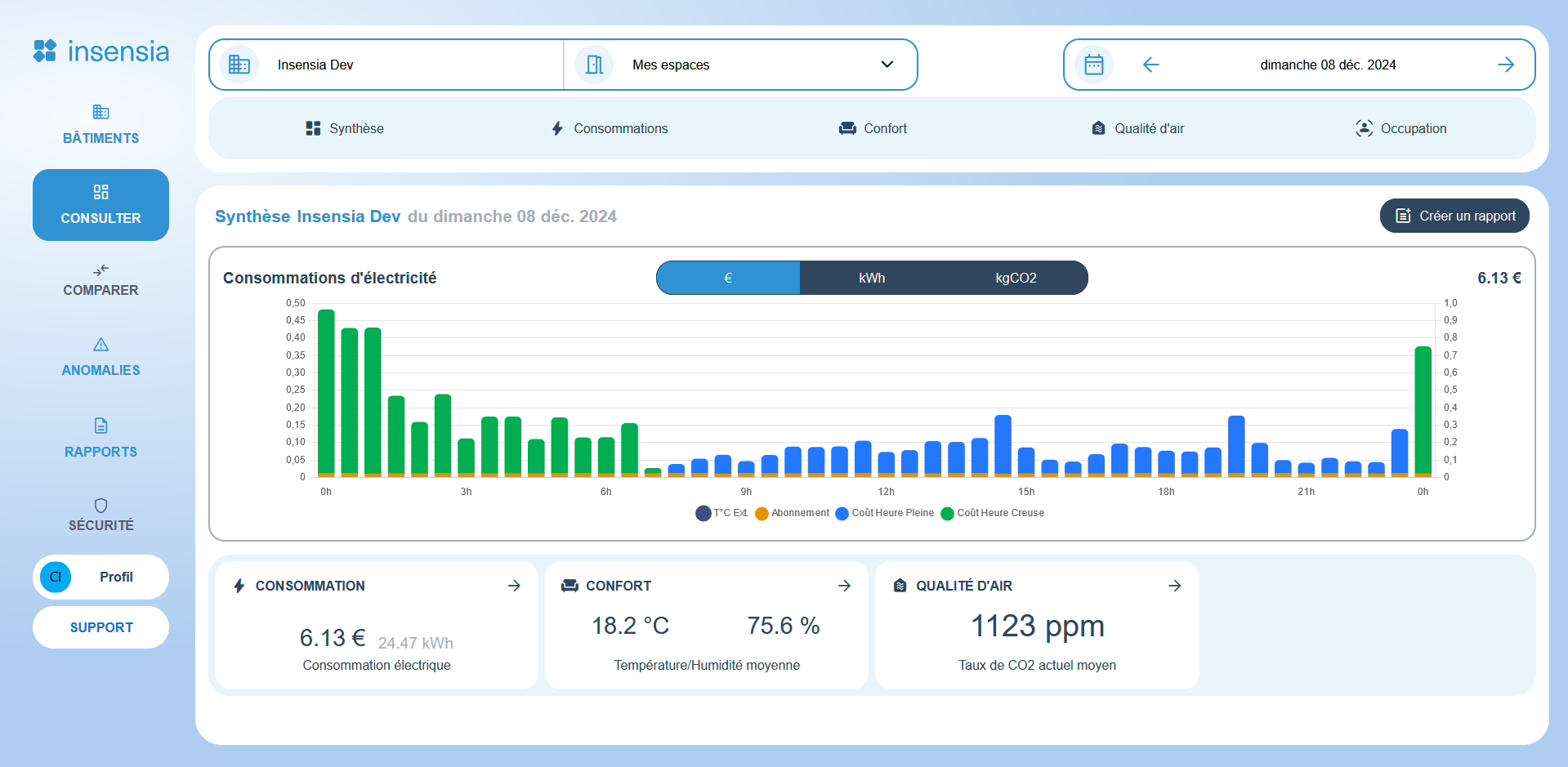Click the Consommations lightning icon

[x=557, y=128]
